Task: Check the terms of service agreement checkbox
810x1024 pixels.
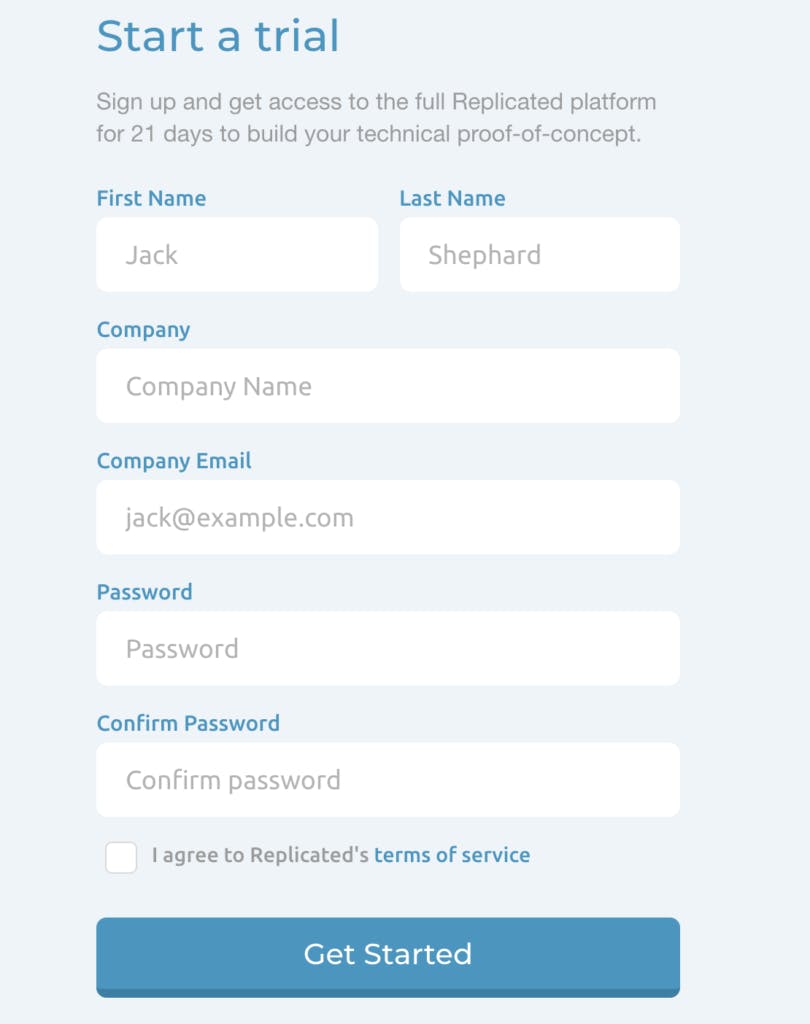Action: [121, 857]
